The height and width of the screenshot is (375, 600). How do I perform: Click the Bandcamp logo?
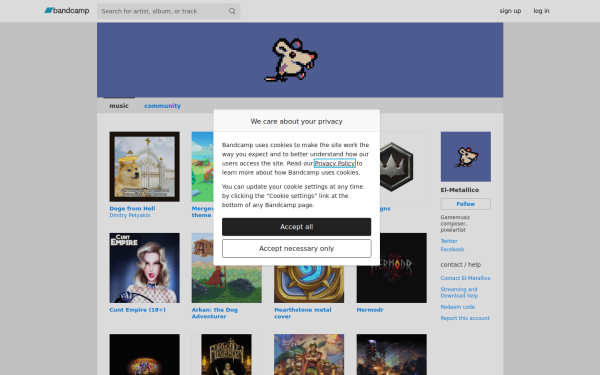[x=67, y=11]
